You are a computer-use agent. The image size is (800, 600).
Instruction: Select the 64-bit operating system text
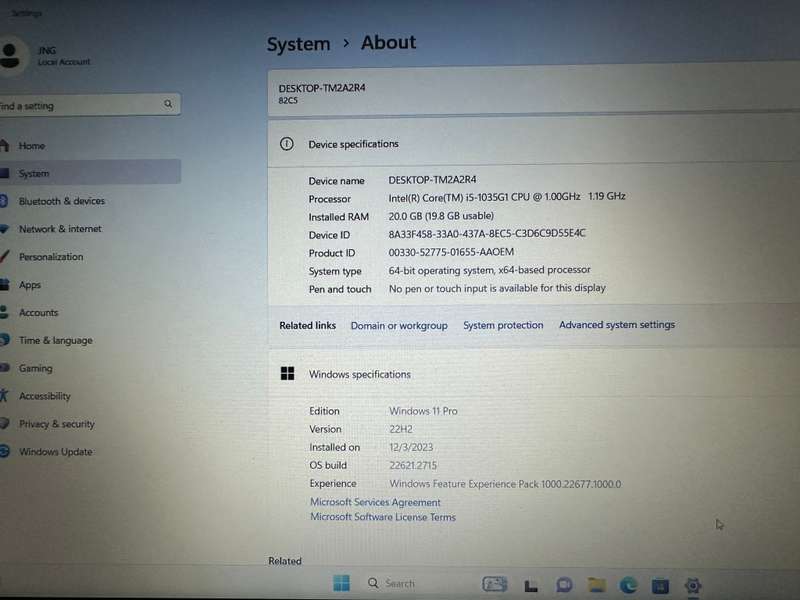[x=489, y=270]
